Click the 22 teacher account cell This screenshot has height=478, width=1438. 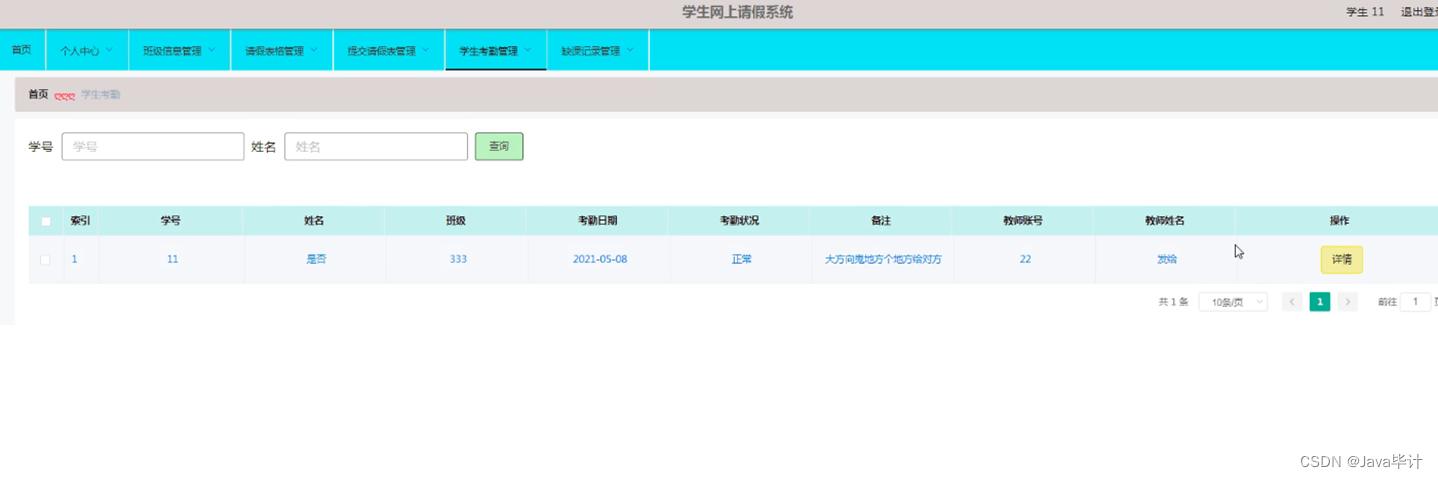click(1025, 259)
